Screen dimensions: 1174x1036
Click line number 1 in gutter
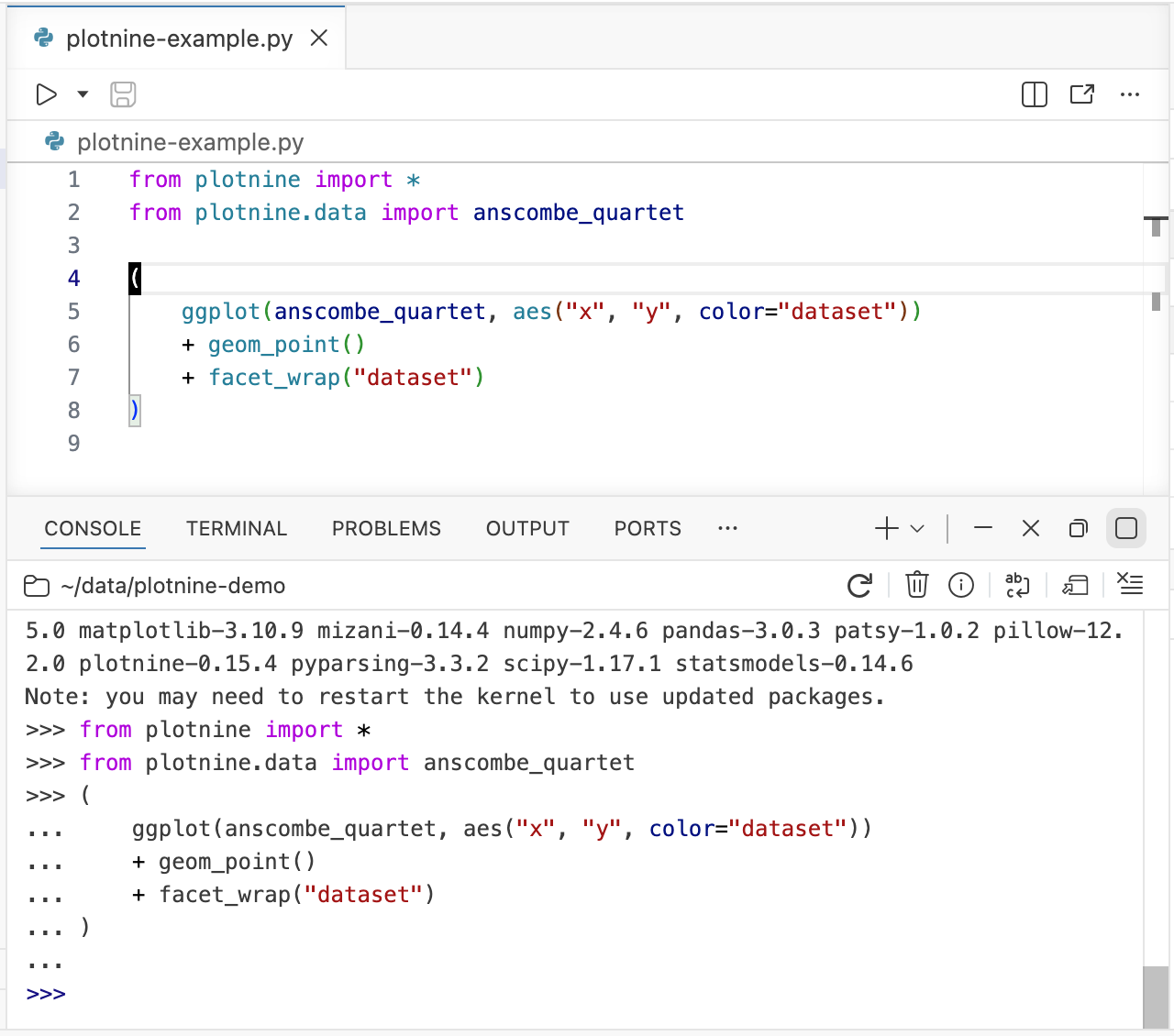click(73, 179)
